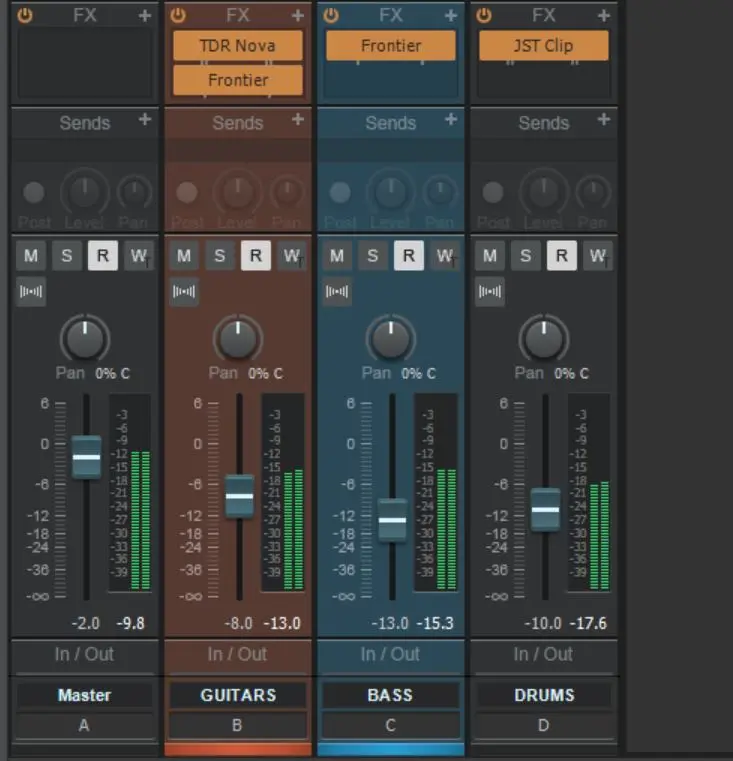Click FX power icon on Master channel

tap(25, 16)
